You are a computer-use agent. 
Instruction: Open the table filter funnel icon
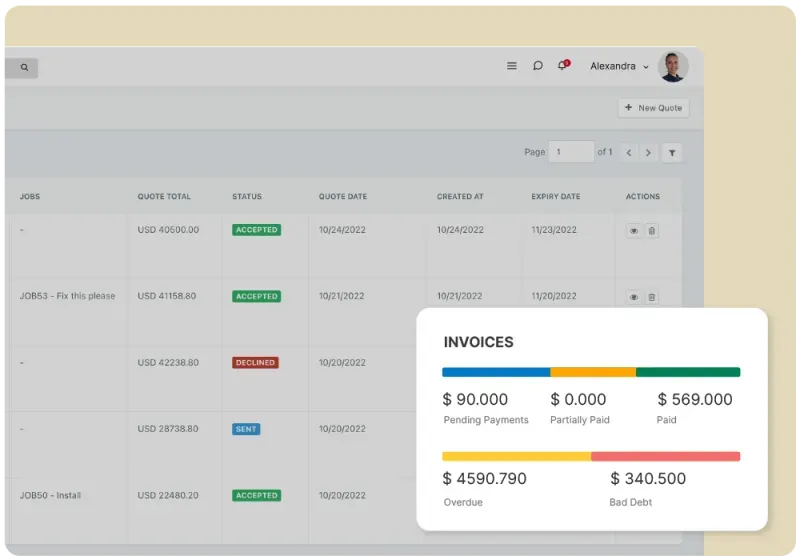pos(672,152)
